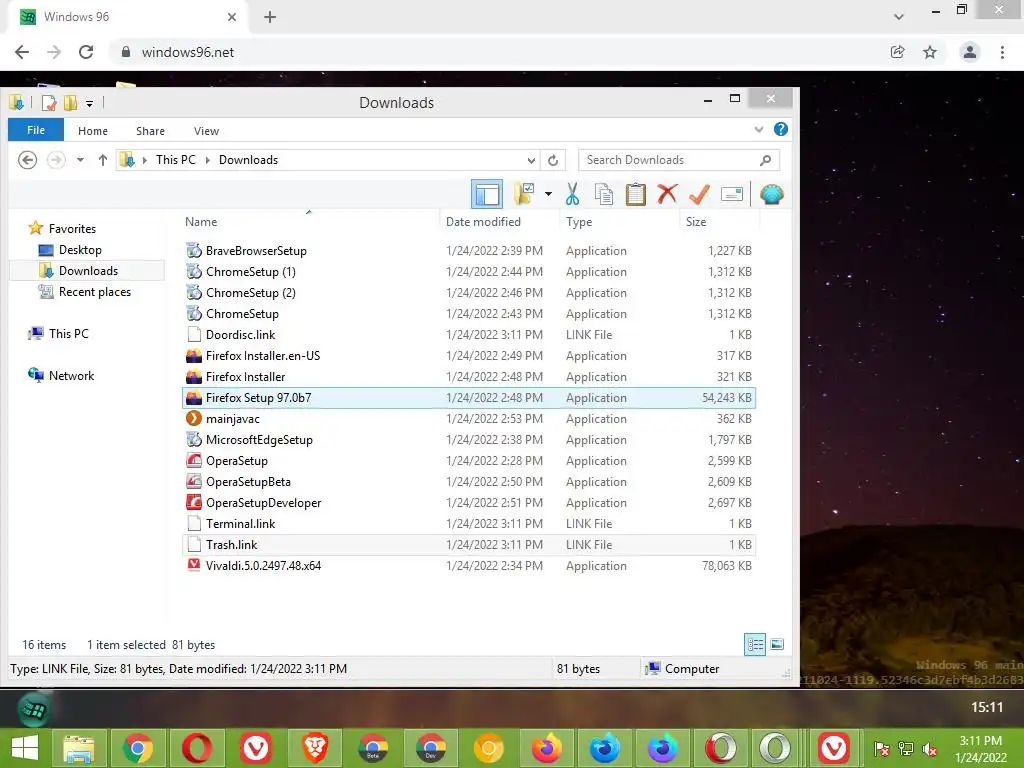The height and width of the screenshot is (768, 1024).
Task: Open Classic Shell settings shell icon
Action: tap(771, 194)
